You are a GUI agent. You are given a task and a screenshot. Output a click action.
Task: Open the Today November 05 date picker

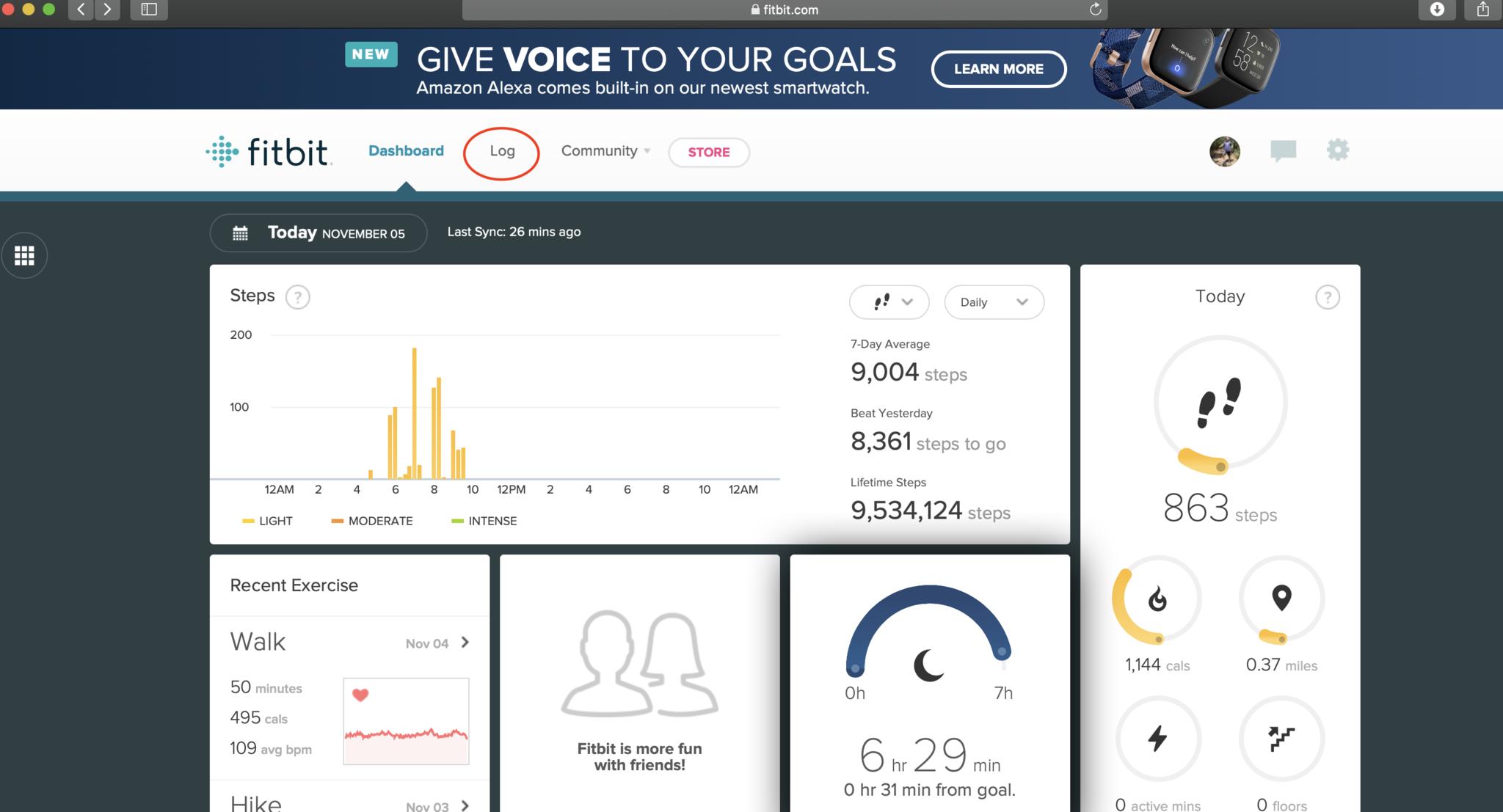coord(319,233)
